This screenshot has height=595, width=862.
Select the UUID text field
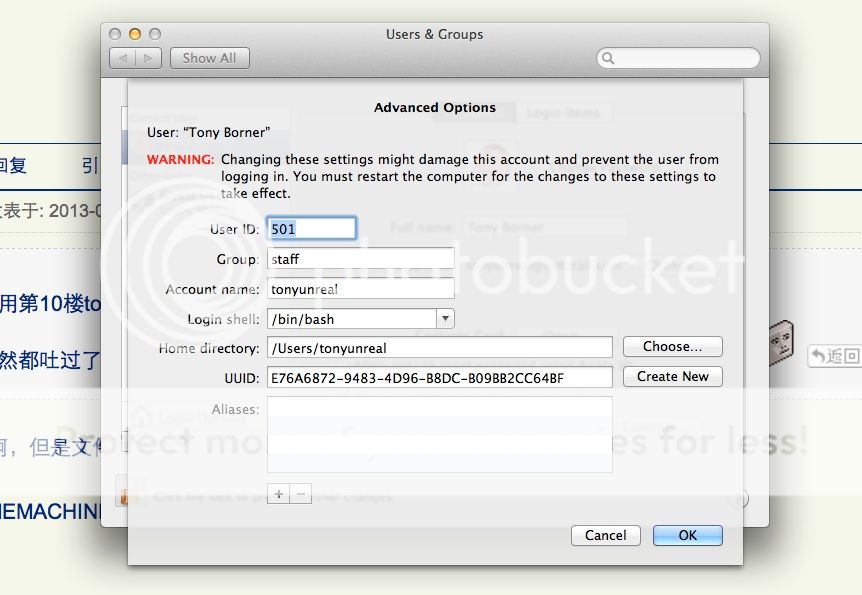coord(440,378)
